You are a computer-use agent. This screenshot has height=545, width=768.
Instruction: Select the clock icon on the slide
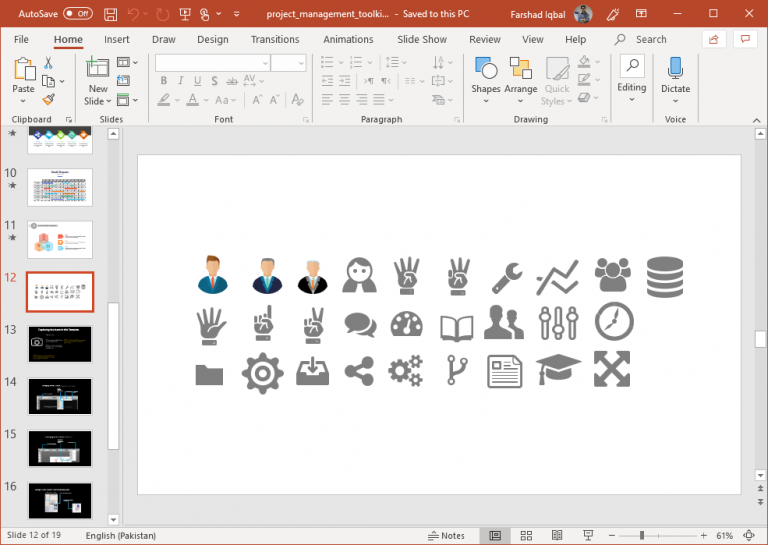614,321
